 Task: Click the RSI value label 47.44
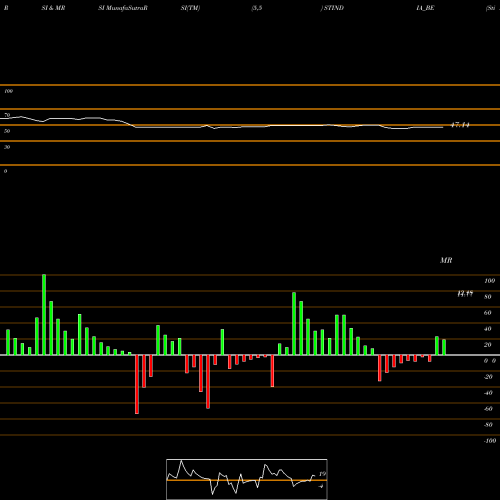(x=460, y=125)
